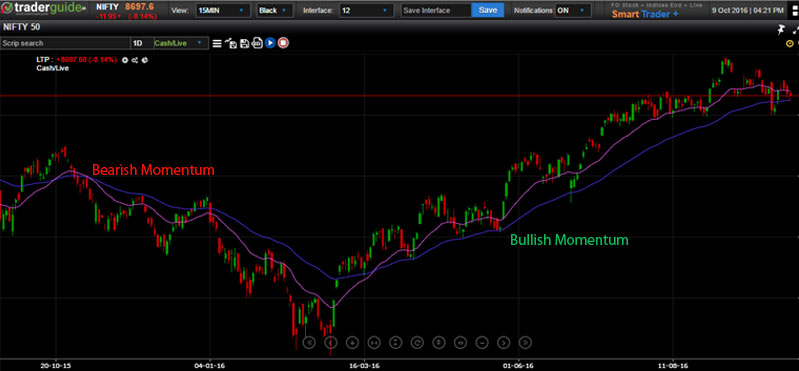The image size is (799, 371).
Task: Move chart one step left with single-left arrow
Action: tap(331, 342)
